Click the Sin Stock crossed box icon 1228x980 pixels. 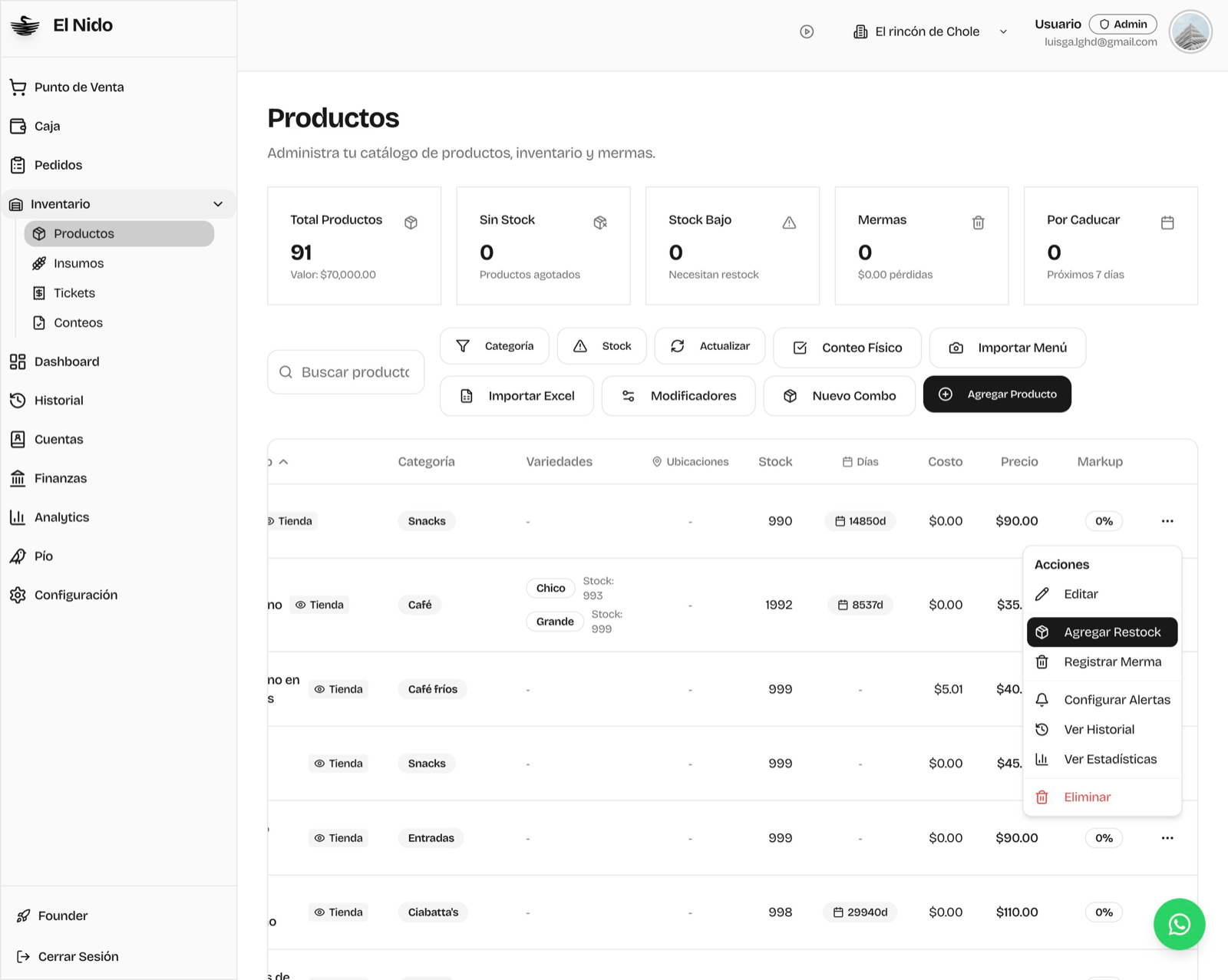coord(600,223)
